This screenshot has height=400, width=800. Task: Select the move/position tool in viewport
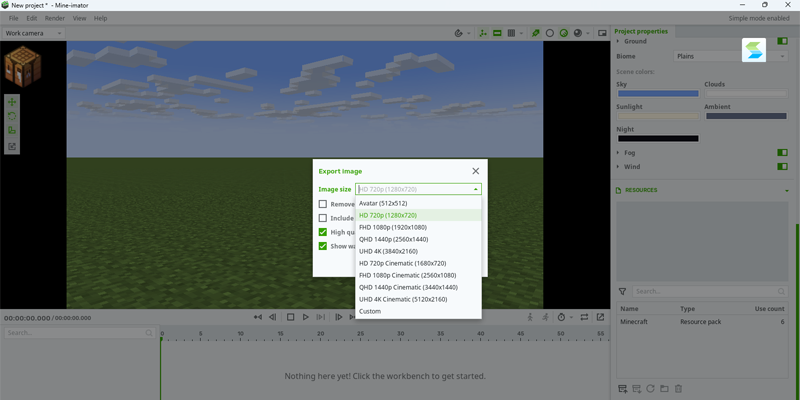(12, 102)
